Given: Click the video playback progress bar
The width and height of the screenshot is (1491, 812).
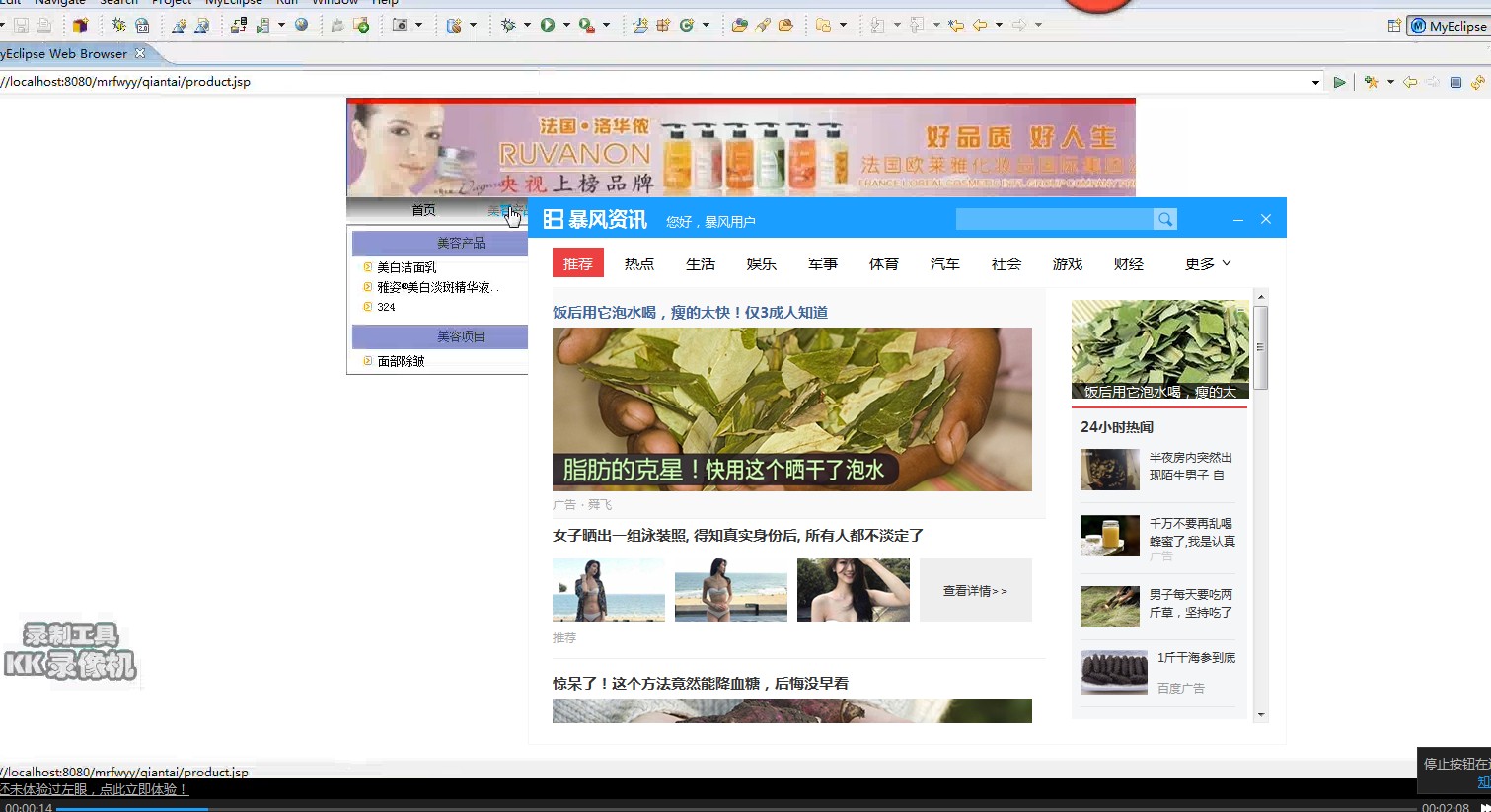Looking at the screenshot, I should [x=736, y=808].
